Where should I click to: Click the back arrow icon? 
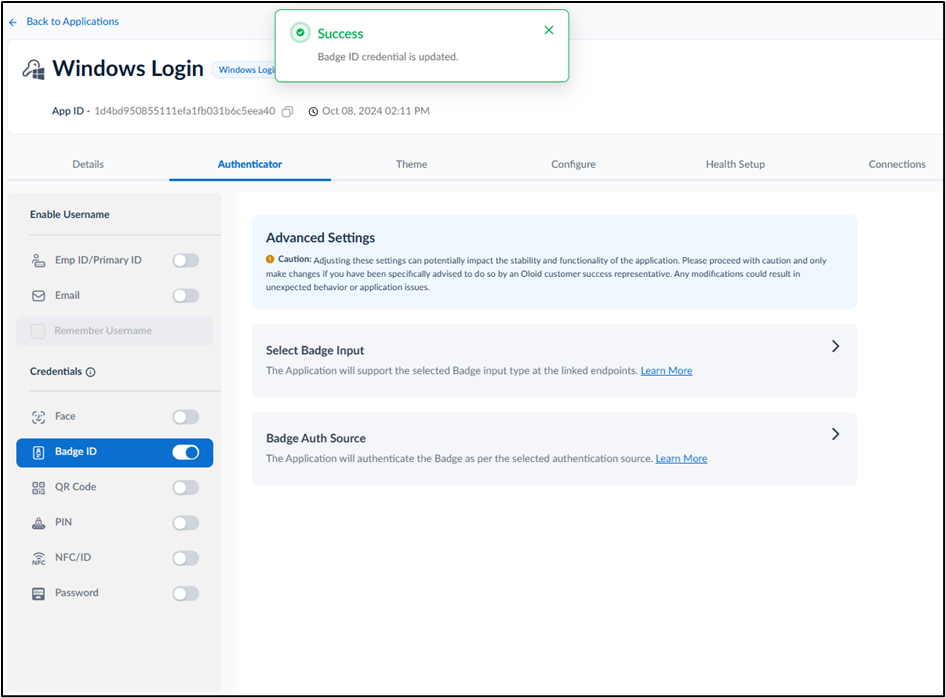13,22
